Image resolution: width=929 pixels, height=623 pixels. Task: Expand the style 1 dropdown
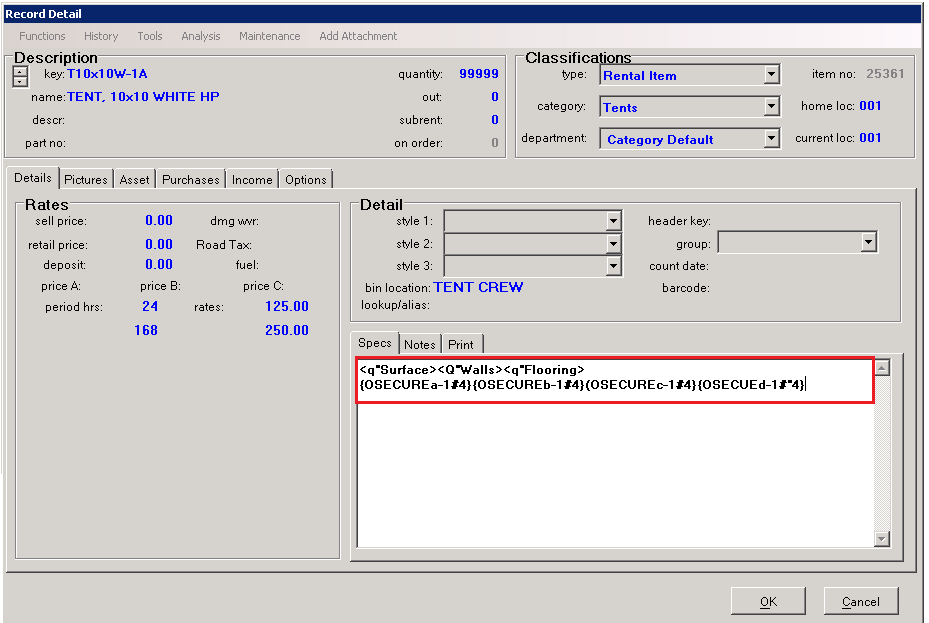point(614,221)
